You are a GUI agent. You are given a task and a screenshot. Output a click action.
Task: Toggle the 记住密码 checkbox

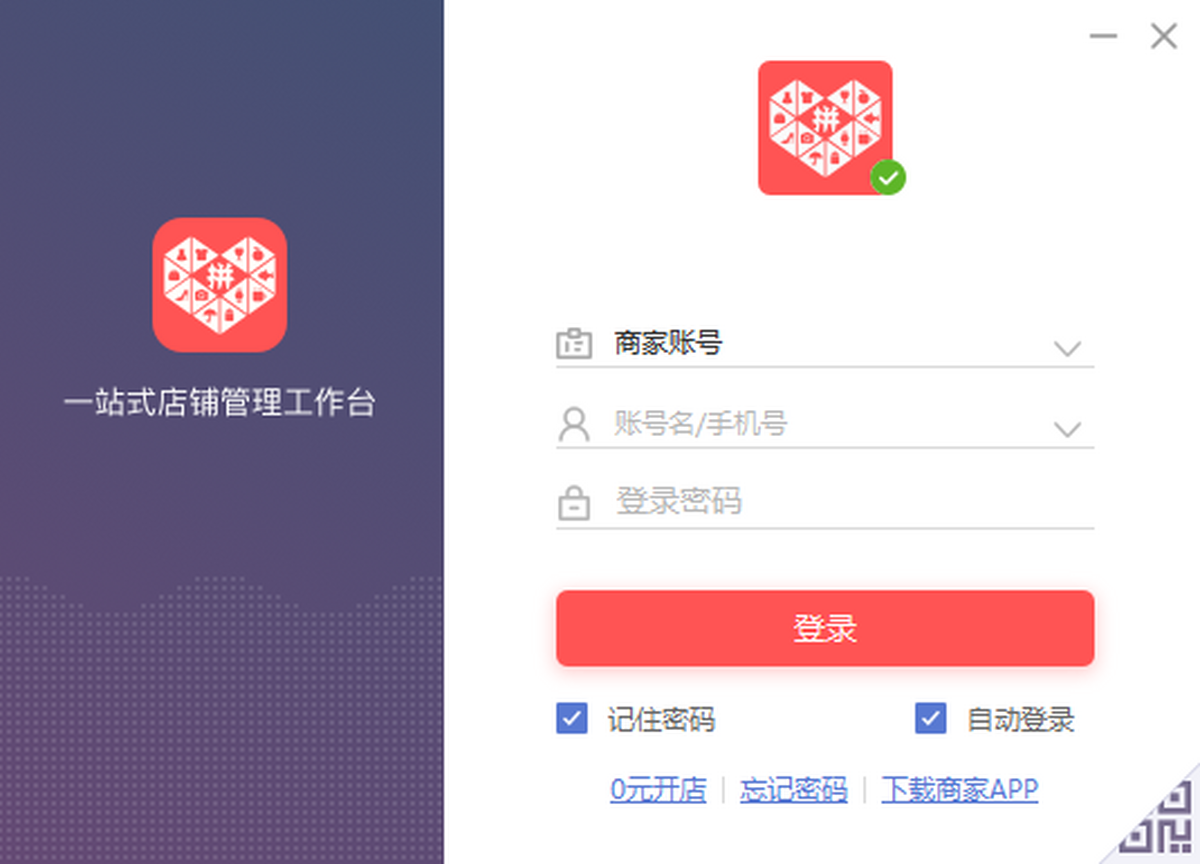pos(572,719)
